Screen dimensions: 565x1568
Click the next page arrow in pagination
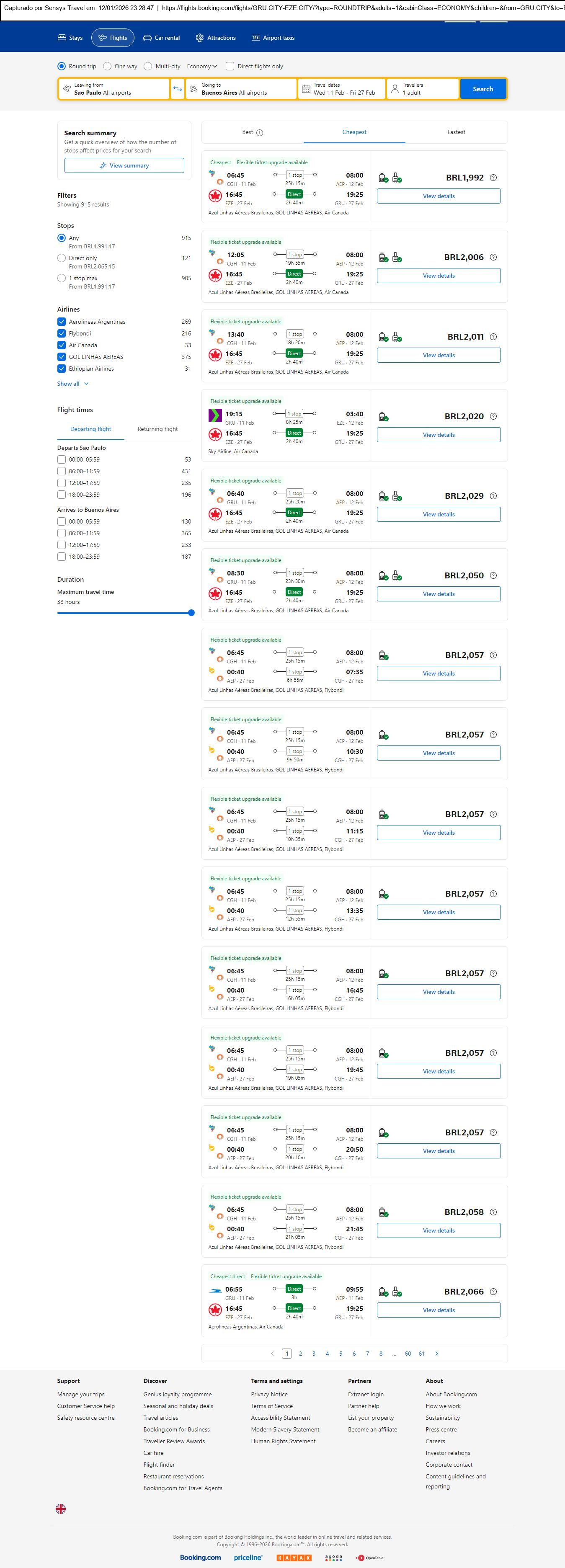click(436, 1353)
